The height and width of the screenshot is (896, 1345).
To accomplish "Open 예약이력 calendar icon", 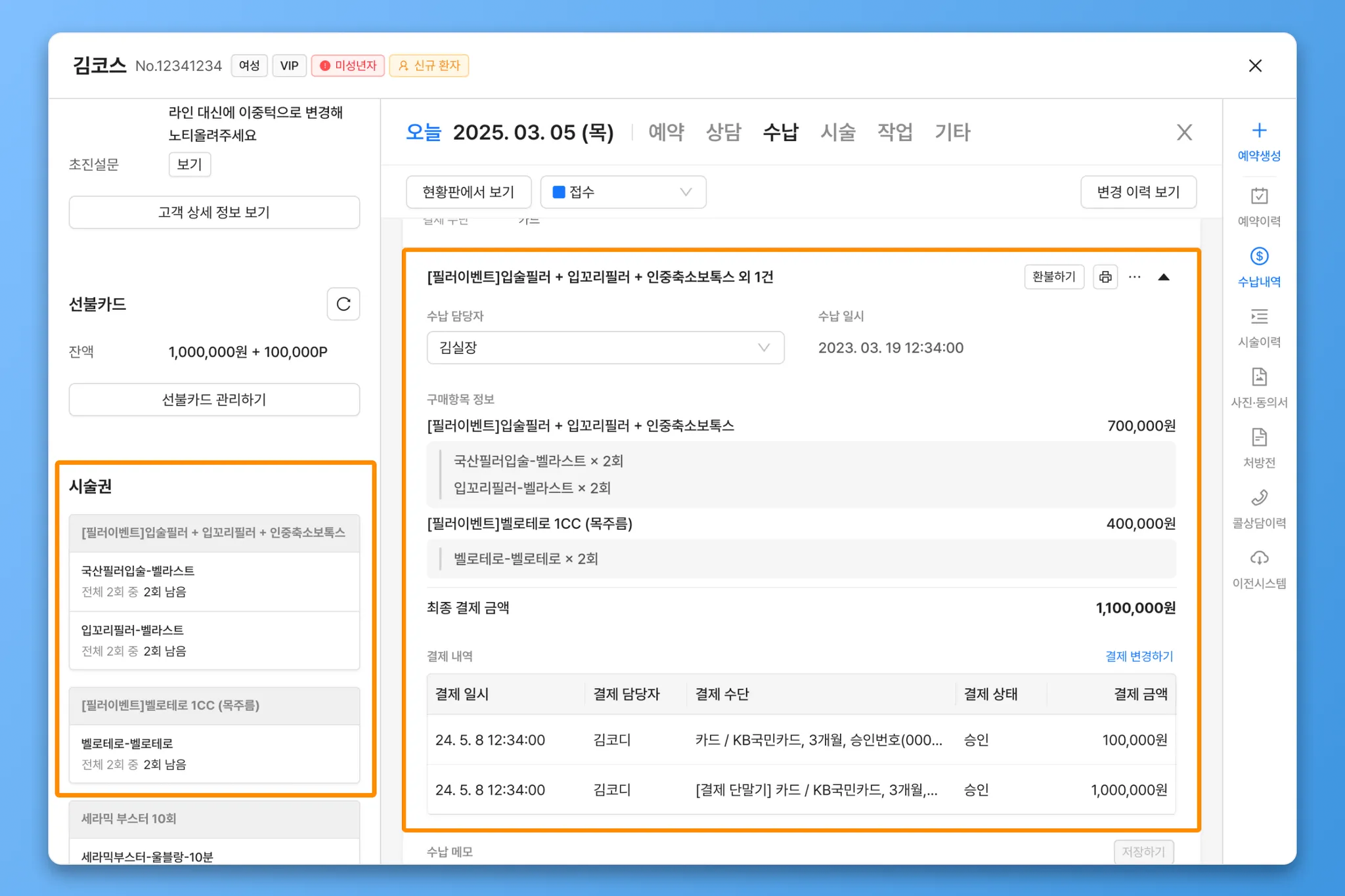I will pyautogui.click(x=1258, y=196).
